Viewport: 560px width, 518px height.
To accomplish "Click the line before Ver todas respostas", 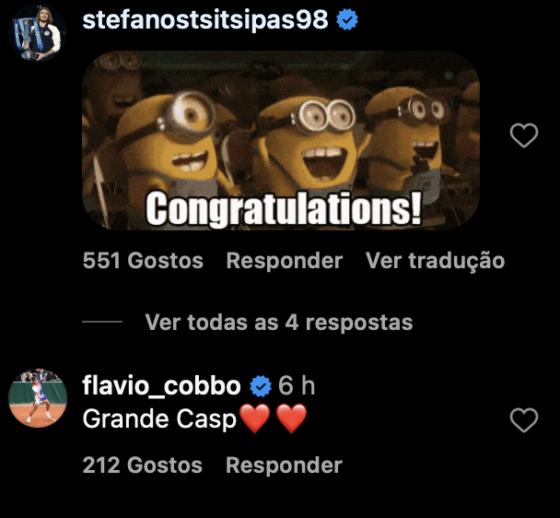I will (102, 322).
